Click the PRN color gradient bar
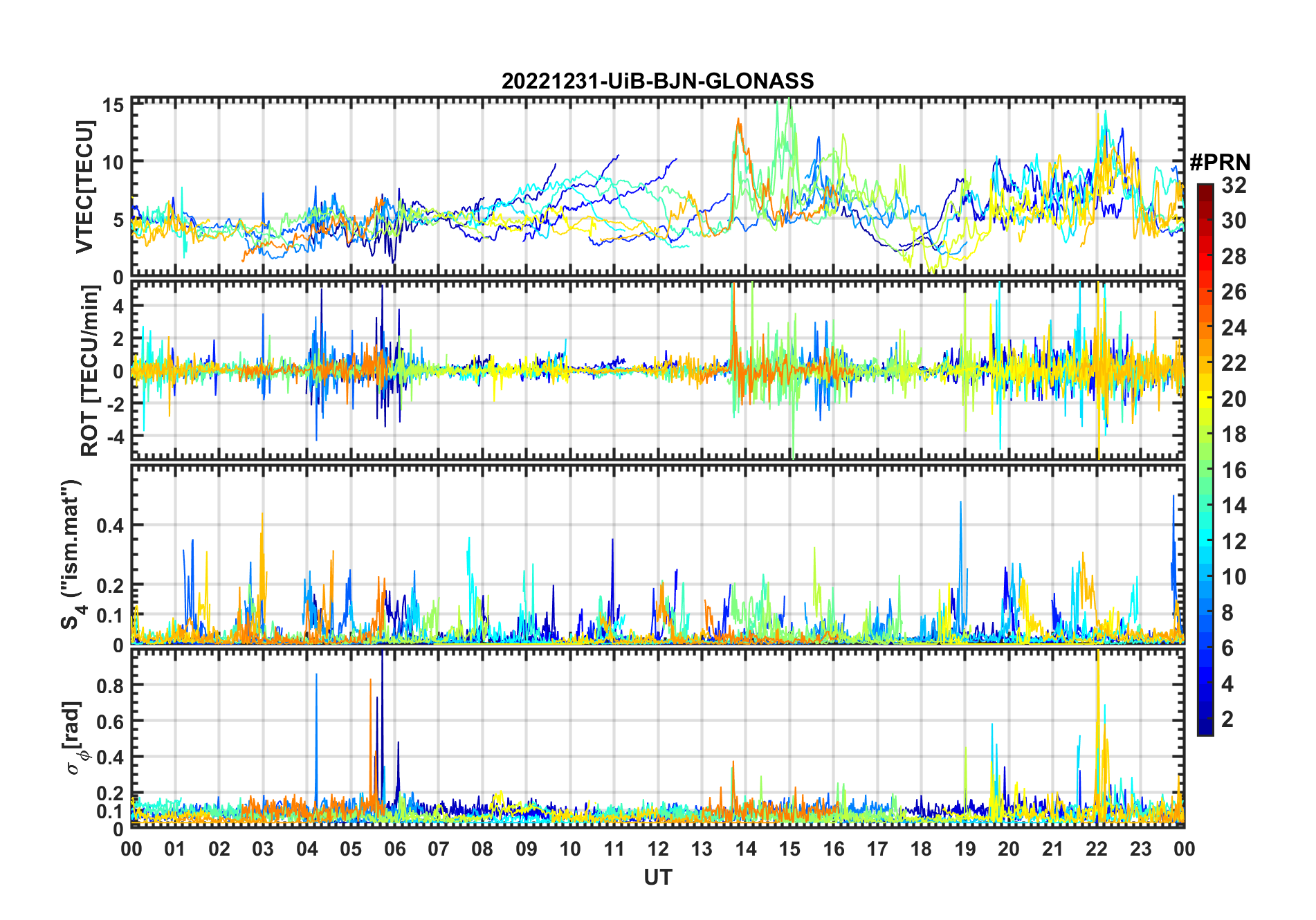 coord(1205,459)
